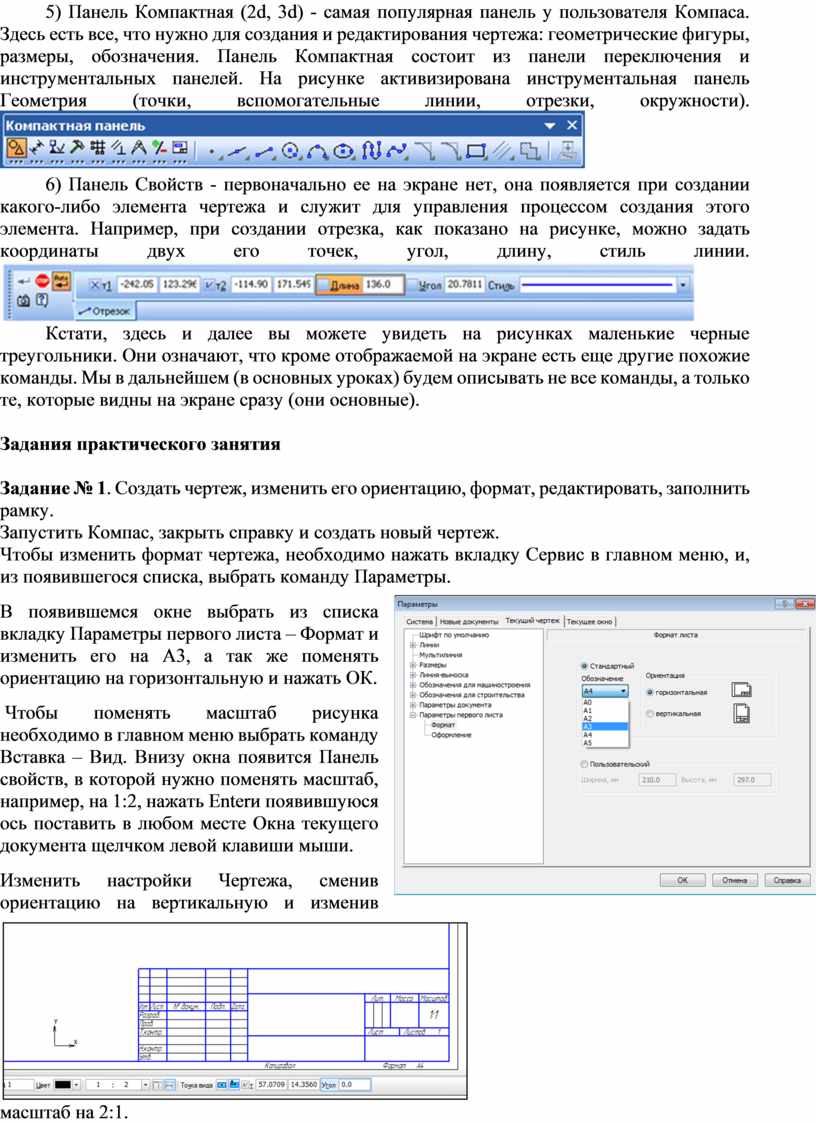Screen dimensions: 816x1124
Task: Toggle the Длина lock switch
Action: tap(323, 285)
